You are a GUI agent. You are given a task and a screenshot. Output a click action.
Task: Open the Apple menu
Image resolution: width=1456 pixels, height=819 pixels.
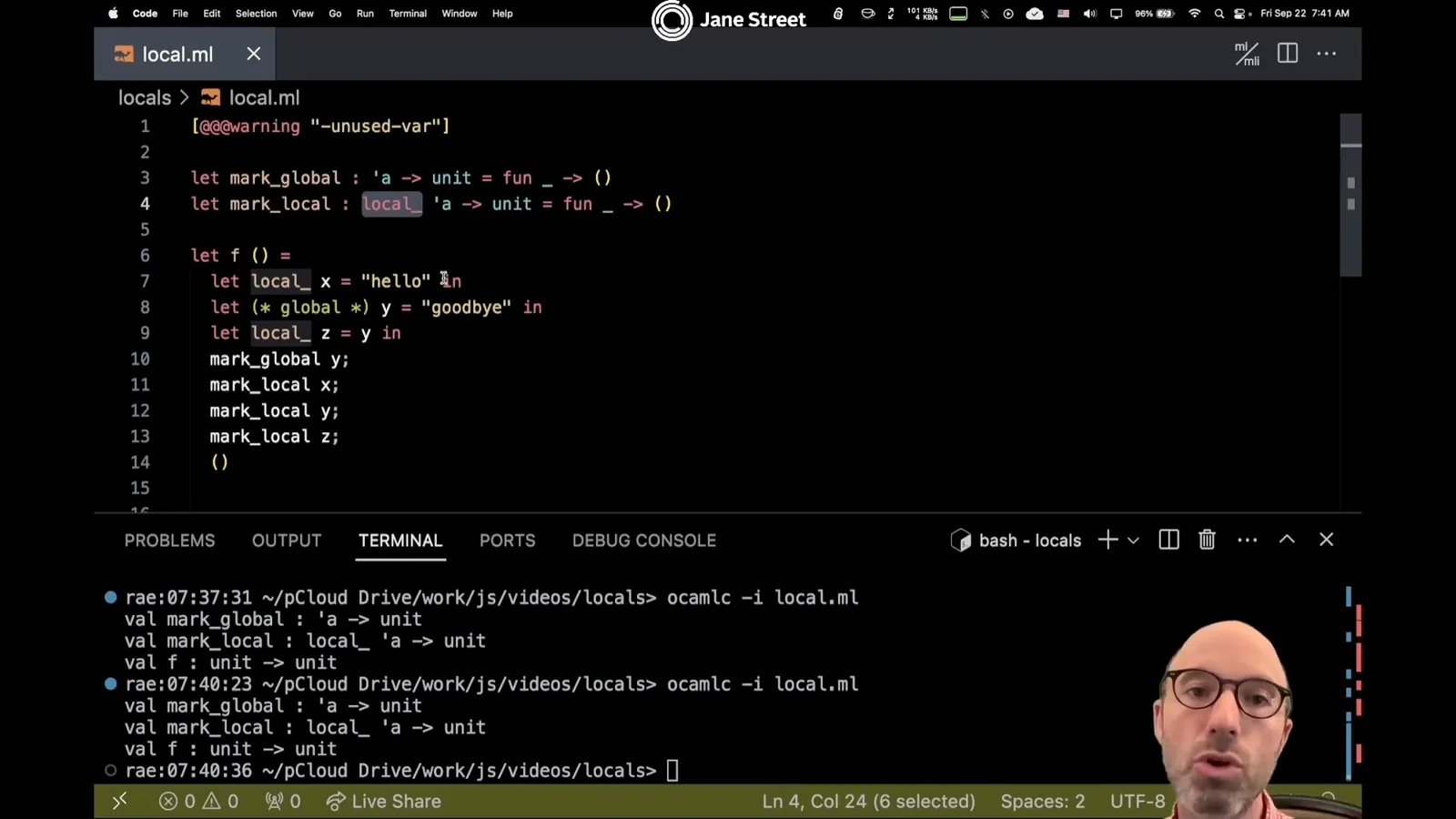coord(114,14)
